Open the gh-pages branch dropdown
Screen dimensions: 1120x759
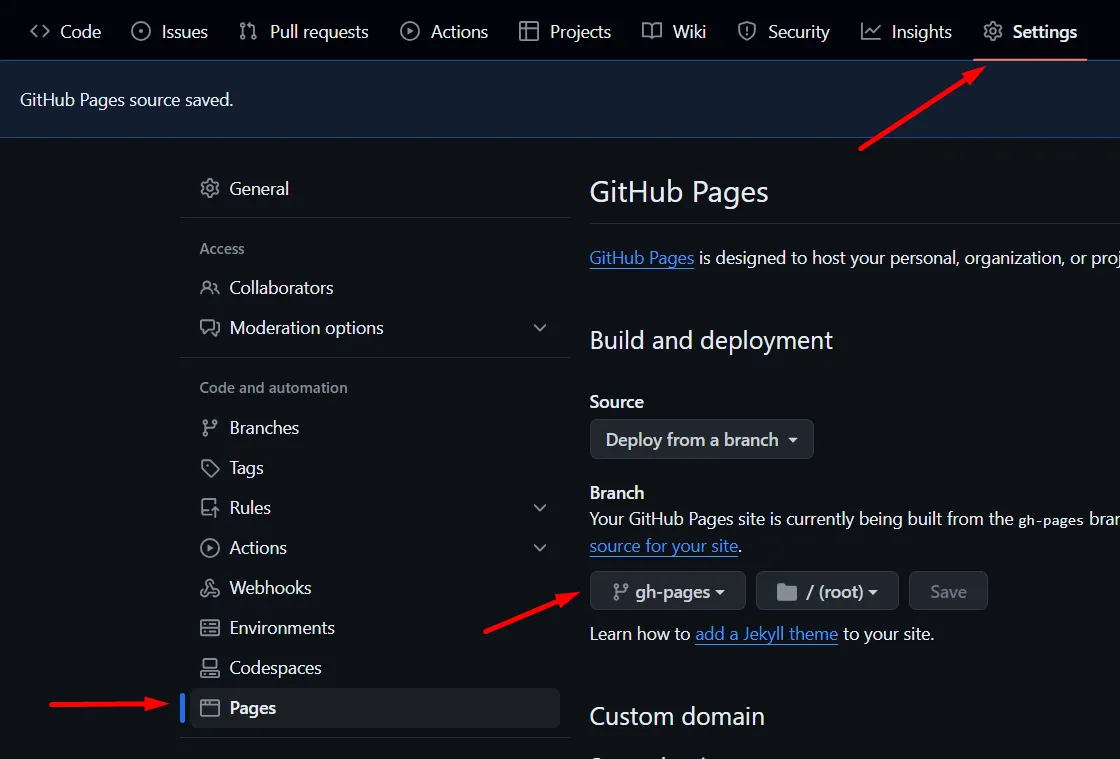tap(668, 591)
